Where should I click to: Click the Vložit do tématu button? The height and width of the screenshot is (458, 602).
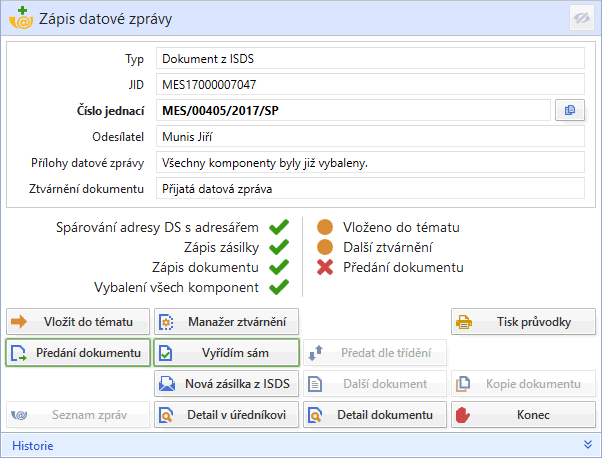pos(79,321)
